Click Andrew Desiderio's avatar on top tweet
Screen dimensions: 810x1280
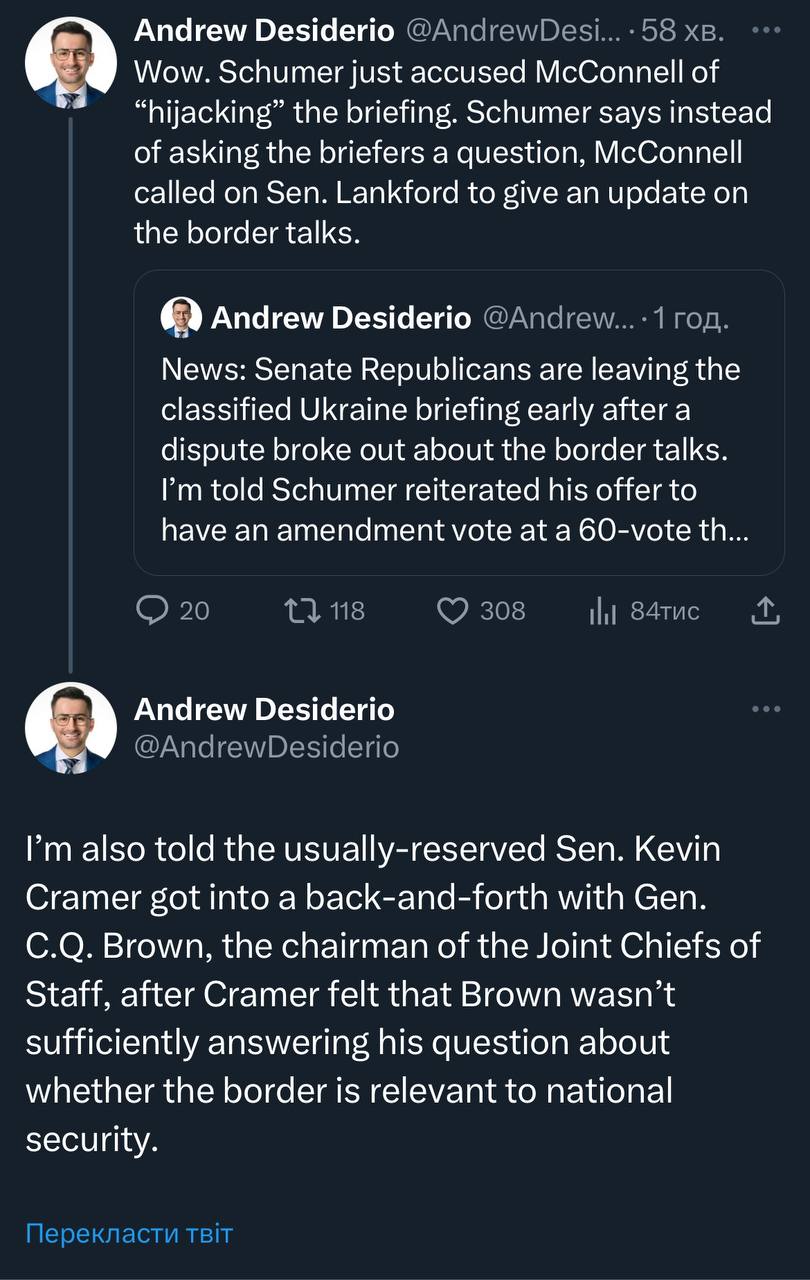(70, 63)
